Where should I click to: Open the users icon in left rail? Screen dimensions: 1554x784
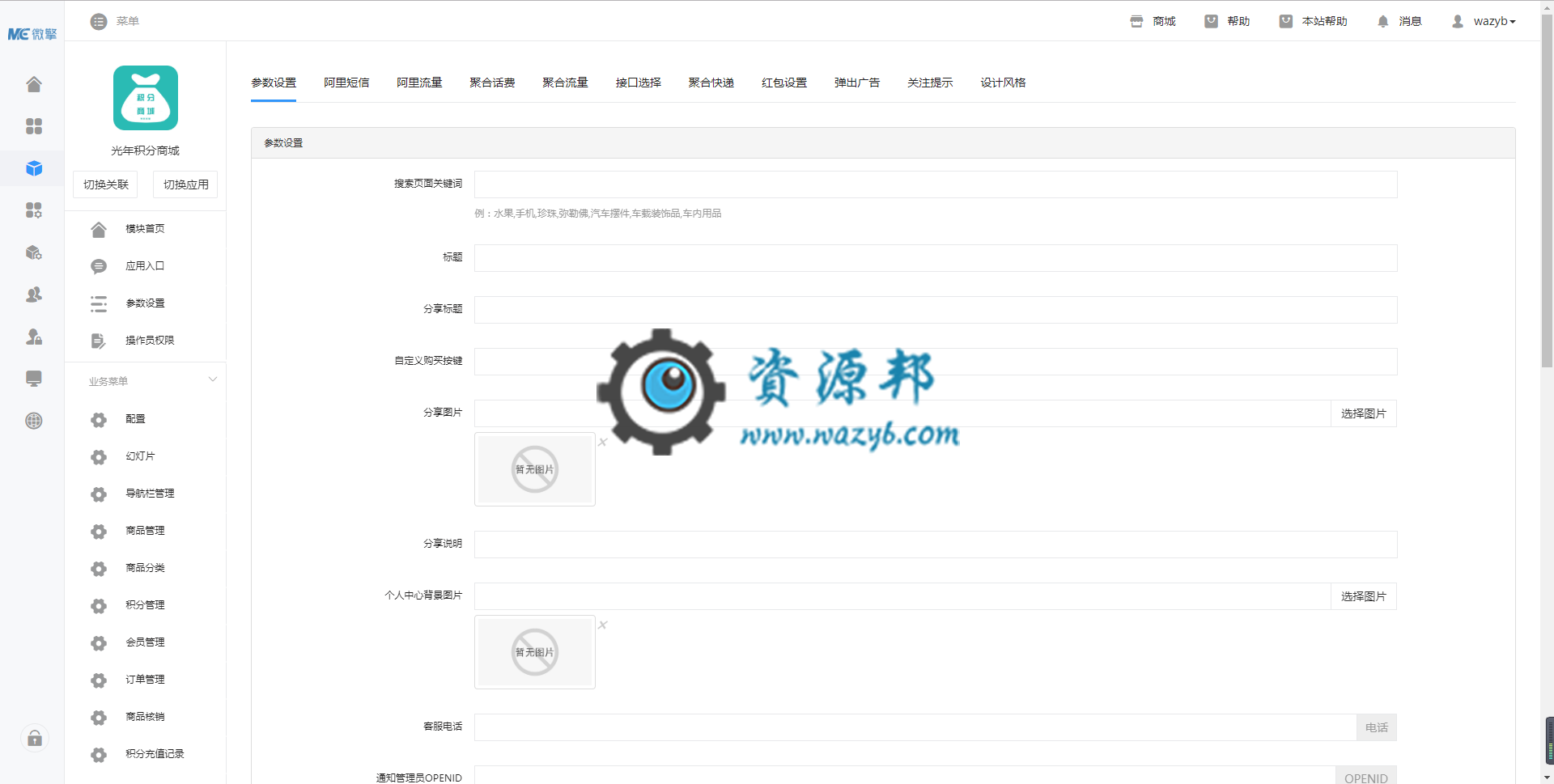(x=34, y=295)
